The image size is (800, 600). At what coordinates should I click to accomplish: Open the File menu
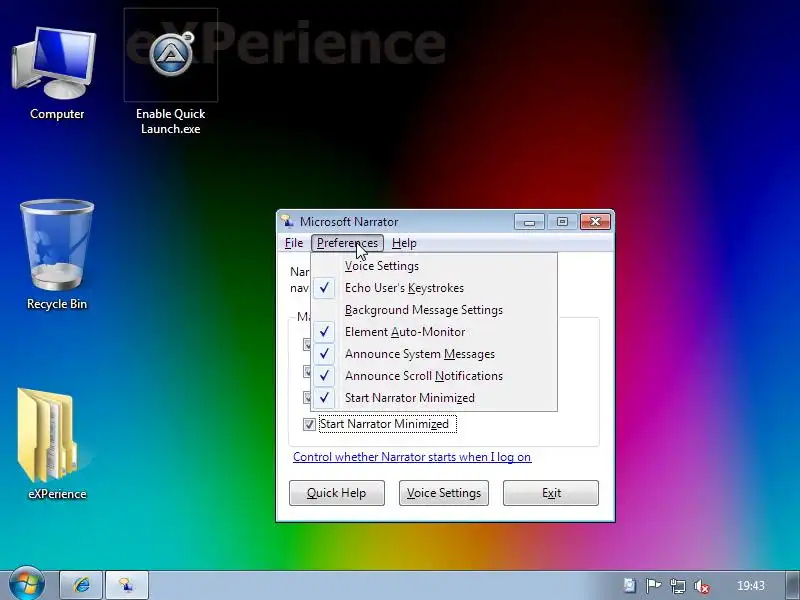294,243
